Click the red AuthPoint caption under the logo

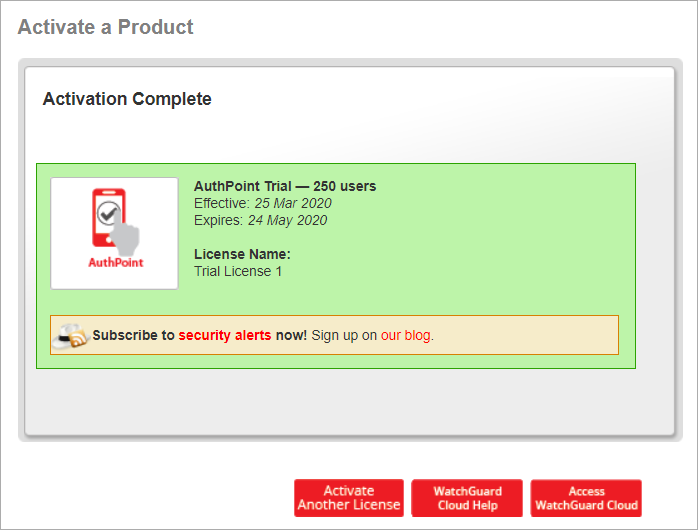click(x=116, y=263)
